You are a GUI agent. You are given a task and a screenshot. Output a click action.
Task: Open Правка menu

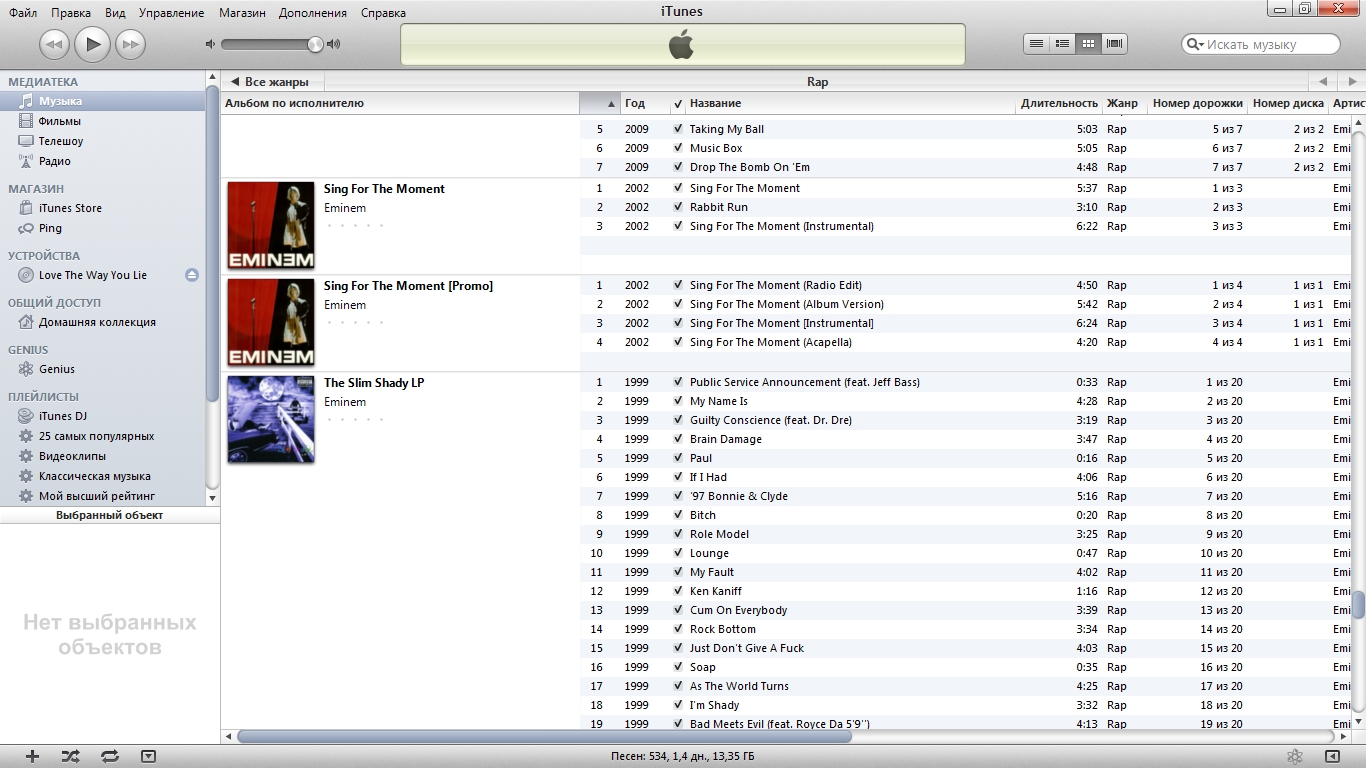[x=71, y=13]
